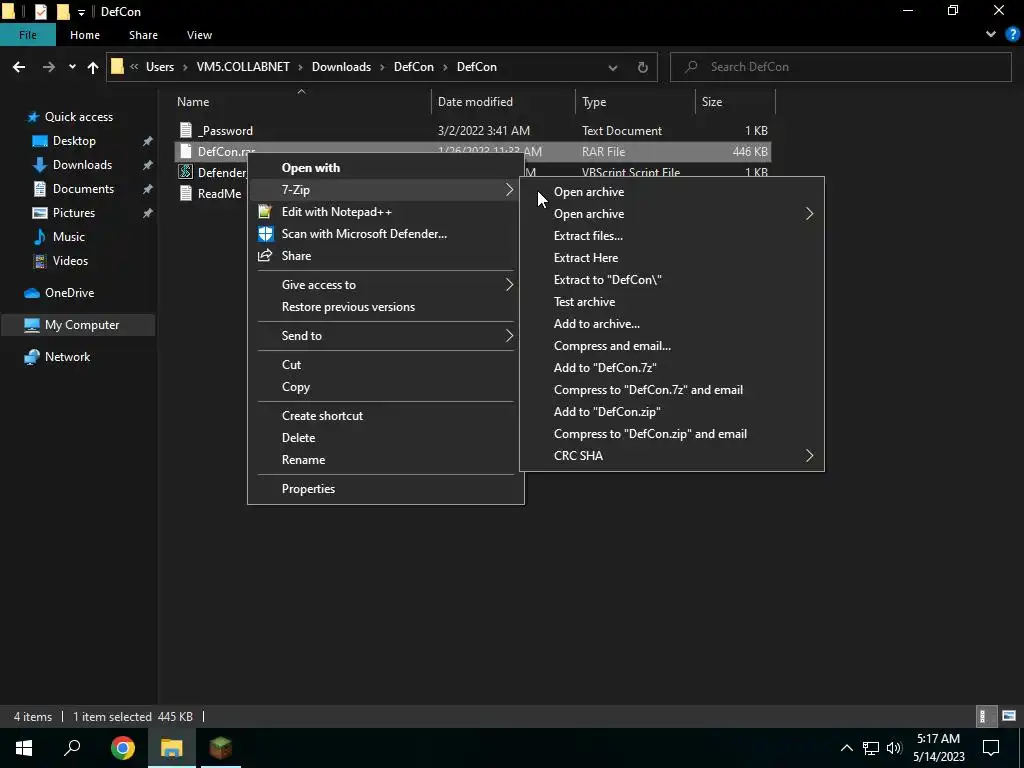Click the Microsoft Defender shield icon
This screenshot has width=1024, height=768.
(x=265, y=234)
